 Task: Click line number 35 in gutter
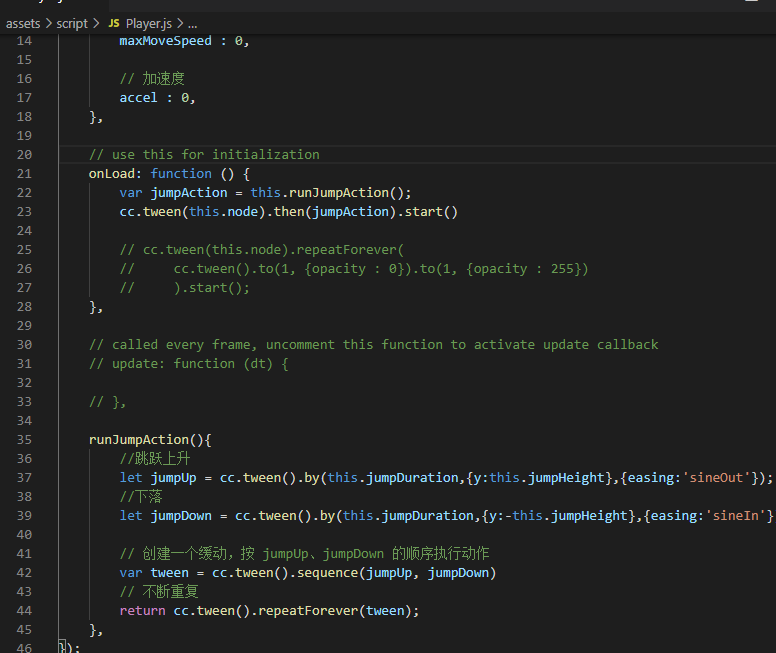(24, 440)
